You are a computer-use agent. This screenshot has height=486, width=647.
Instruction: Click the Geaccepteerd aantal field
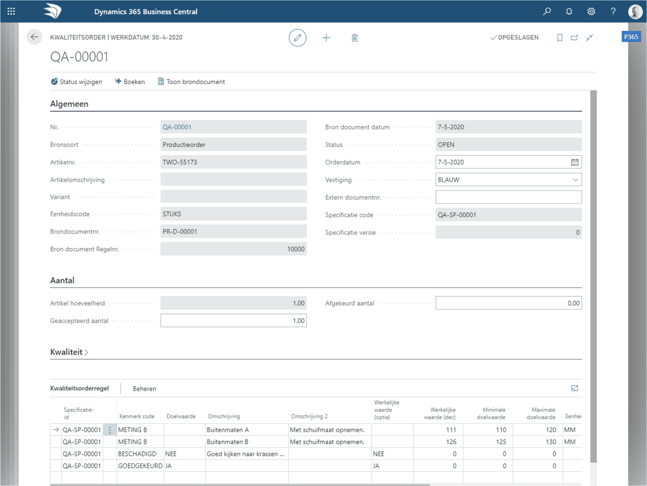pos(234,321)
